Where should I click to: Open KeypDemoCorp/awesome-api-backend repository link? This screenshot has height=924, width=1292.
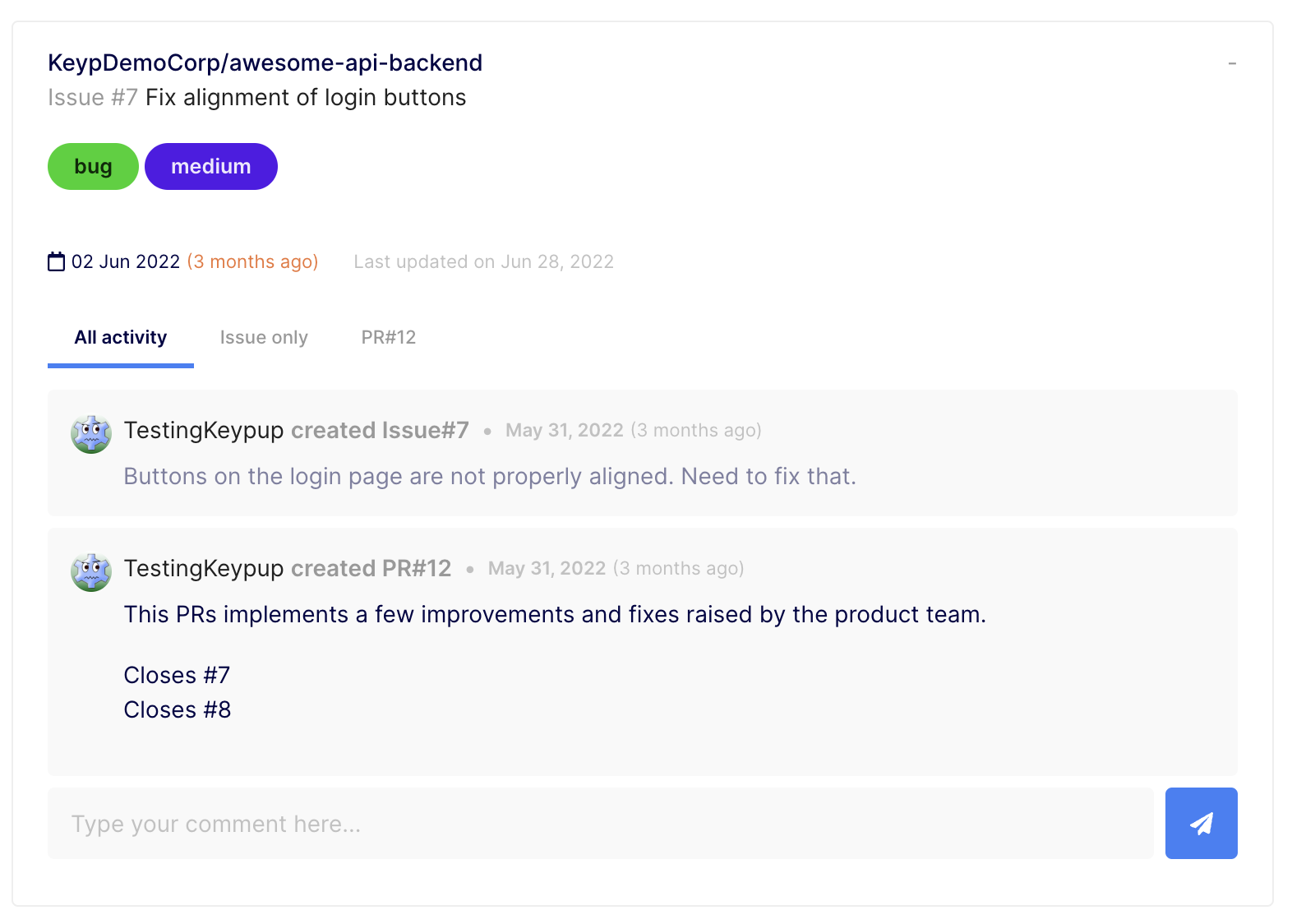[x=265, y=63]
